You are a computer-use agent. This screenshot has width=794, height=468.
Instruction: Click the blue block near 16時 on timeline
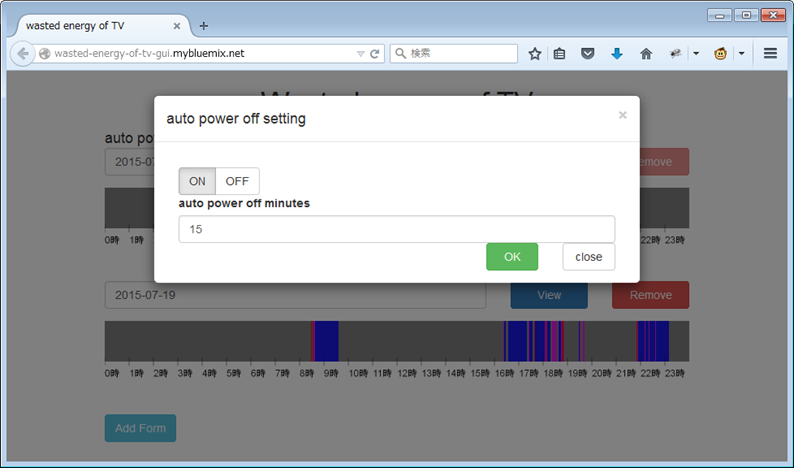point(518,341)
